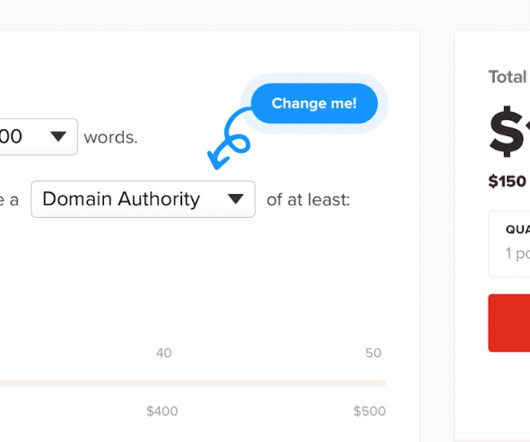This screenshot has height=442, width=530.
Task: Click the 'of at least:' label
Action: click(x=308, y=200)
